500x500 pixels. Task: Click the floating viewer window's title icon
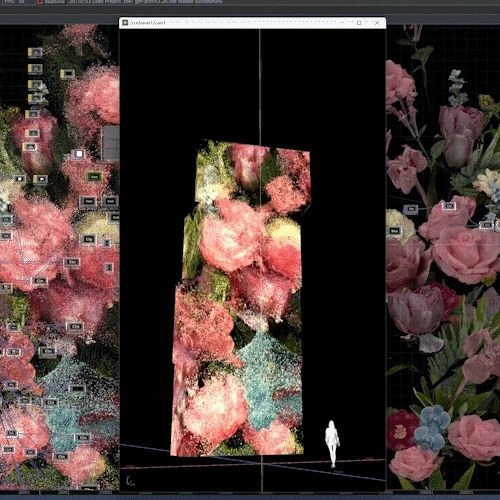click(x=125, y=23)
